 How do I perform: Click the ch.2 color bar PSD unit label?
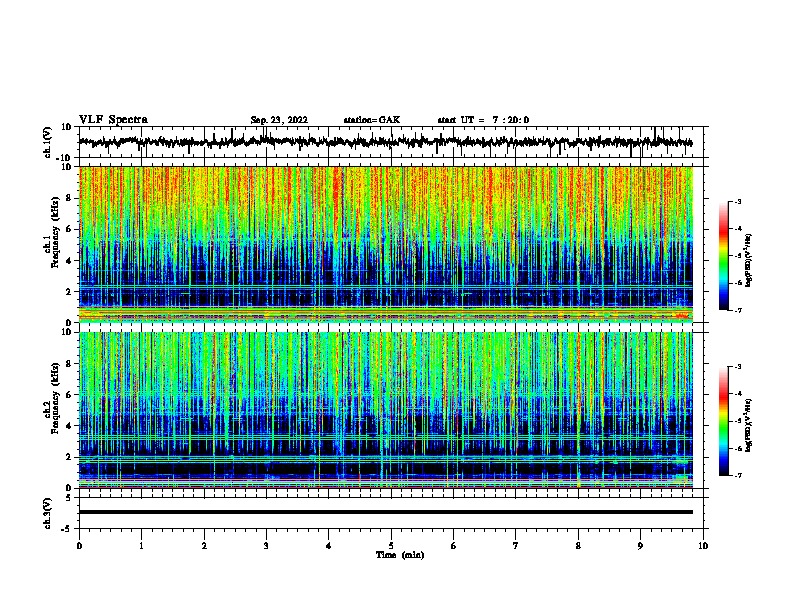748,426
